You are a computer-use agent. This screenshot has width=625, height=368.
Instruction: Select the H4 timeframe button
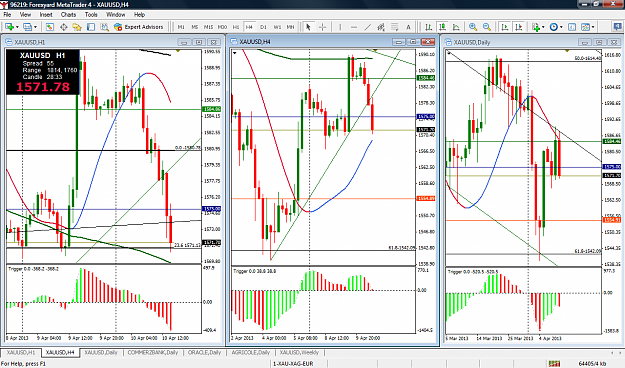click(249, 27)
